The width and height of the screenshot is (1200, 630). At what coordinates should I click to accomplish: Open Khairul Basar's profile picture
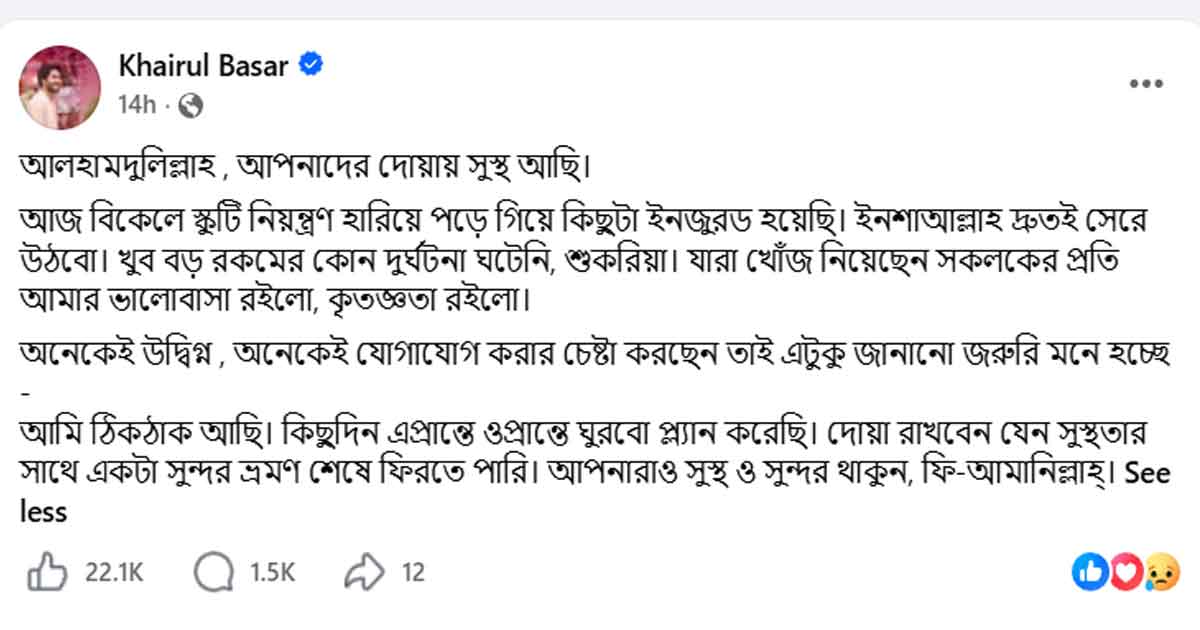coord(60,87)
